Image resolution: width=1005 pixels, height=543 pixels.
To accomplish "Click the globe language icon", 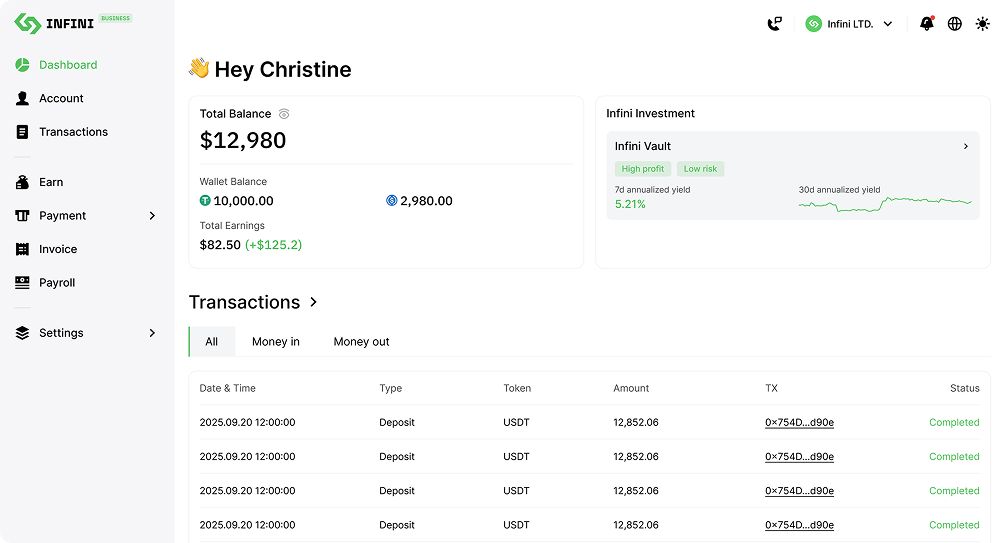I will (954, 24).
